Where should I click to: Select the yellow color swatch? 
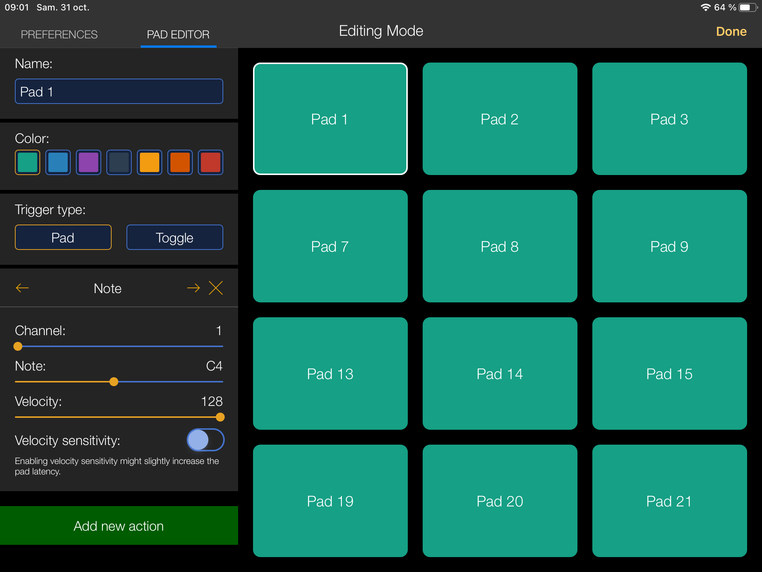pyautogui.click(x=149, y=162)
